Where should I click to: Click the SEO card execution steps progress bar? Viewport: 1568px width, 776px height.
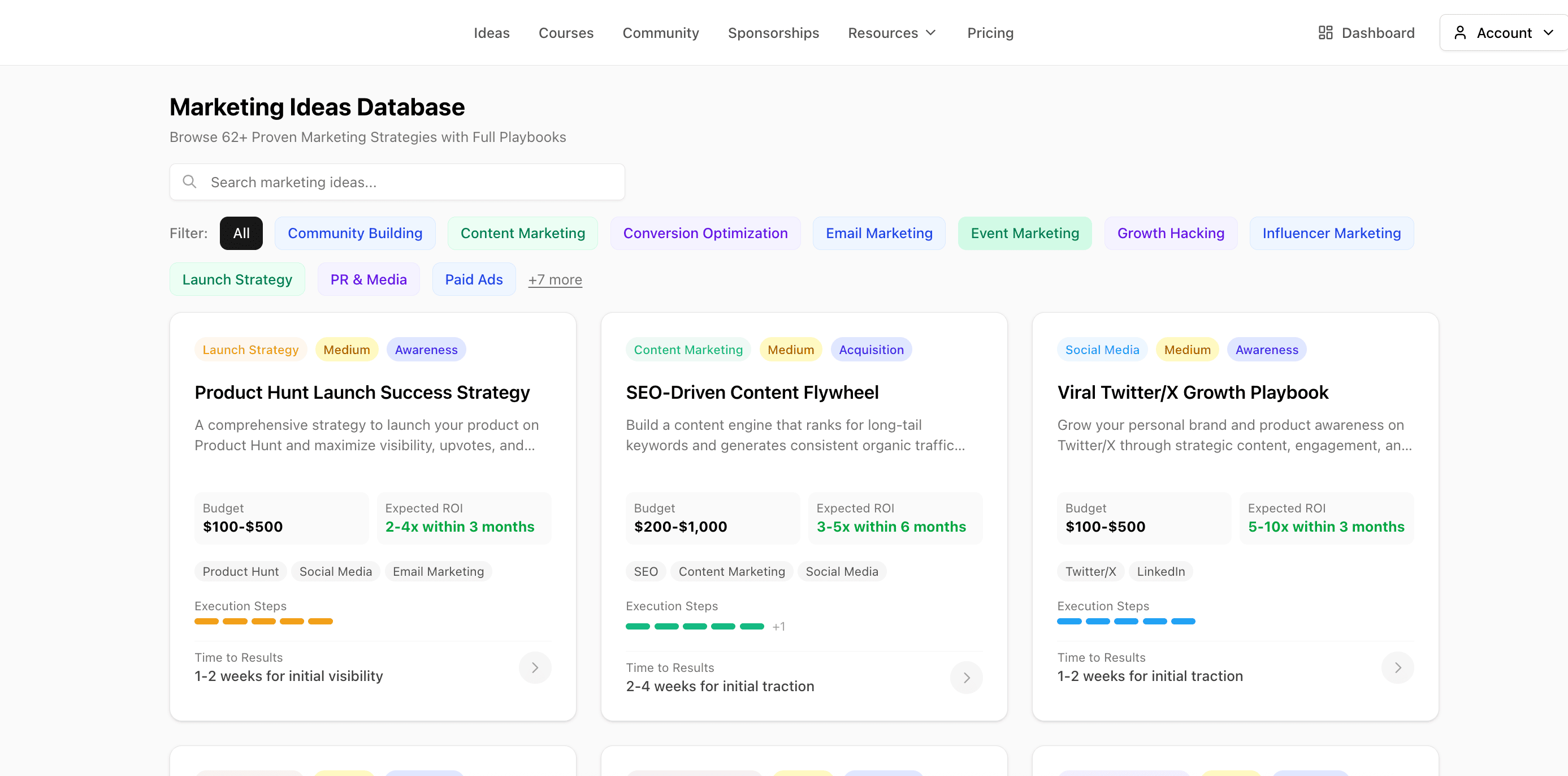(695, 626)
